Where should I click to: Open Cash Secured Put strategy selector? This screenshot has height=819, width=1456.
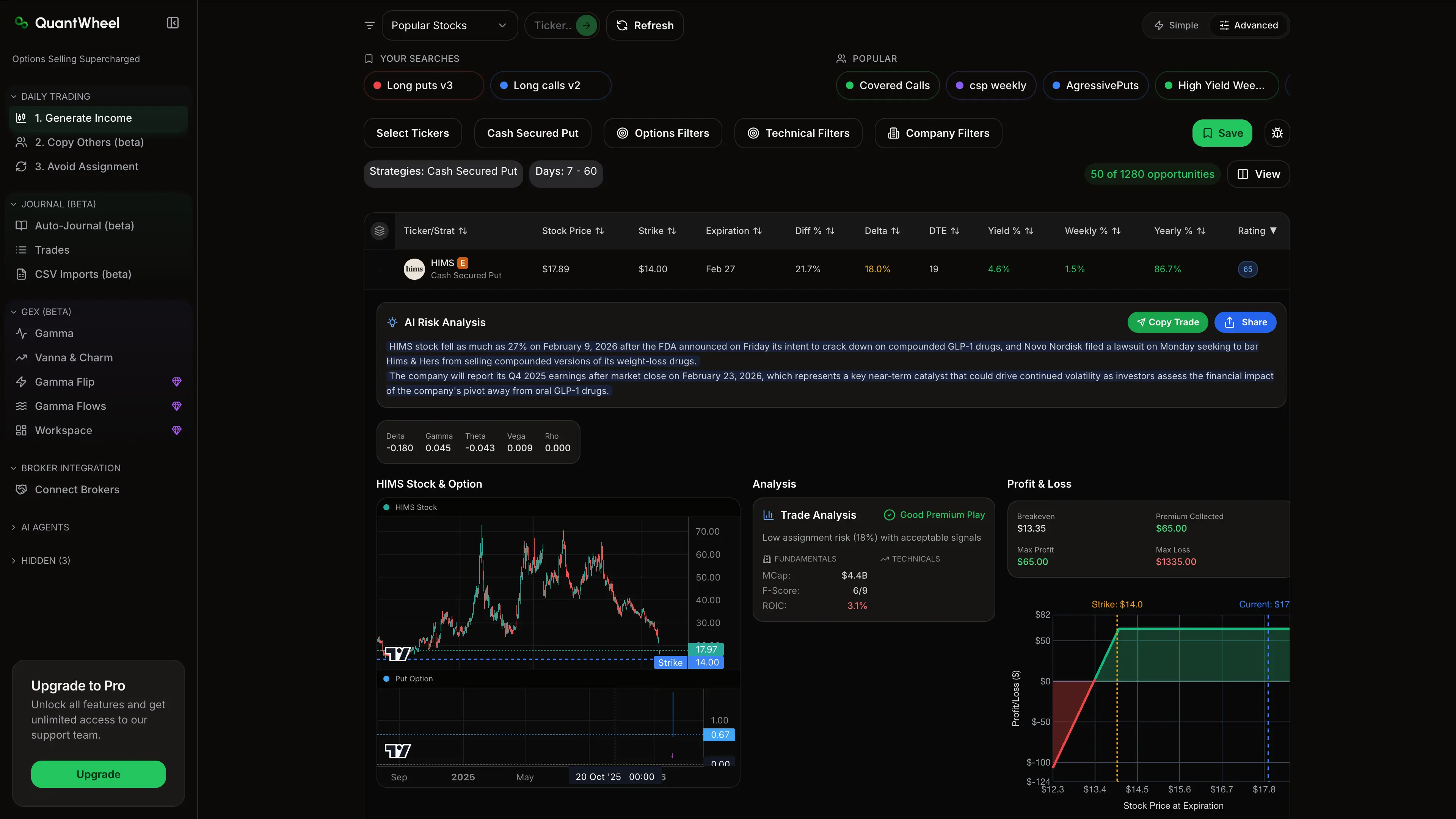click(x=532, y=133)
